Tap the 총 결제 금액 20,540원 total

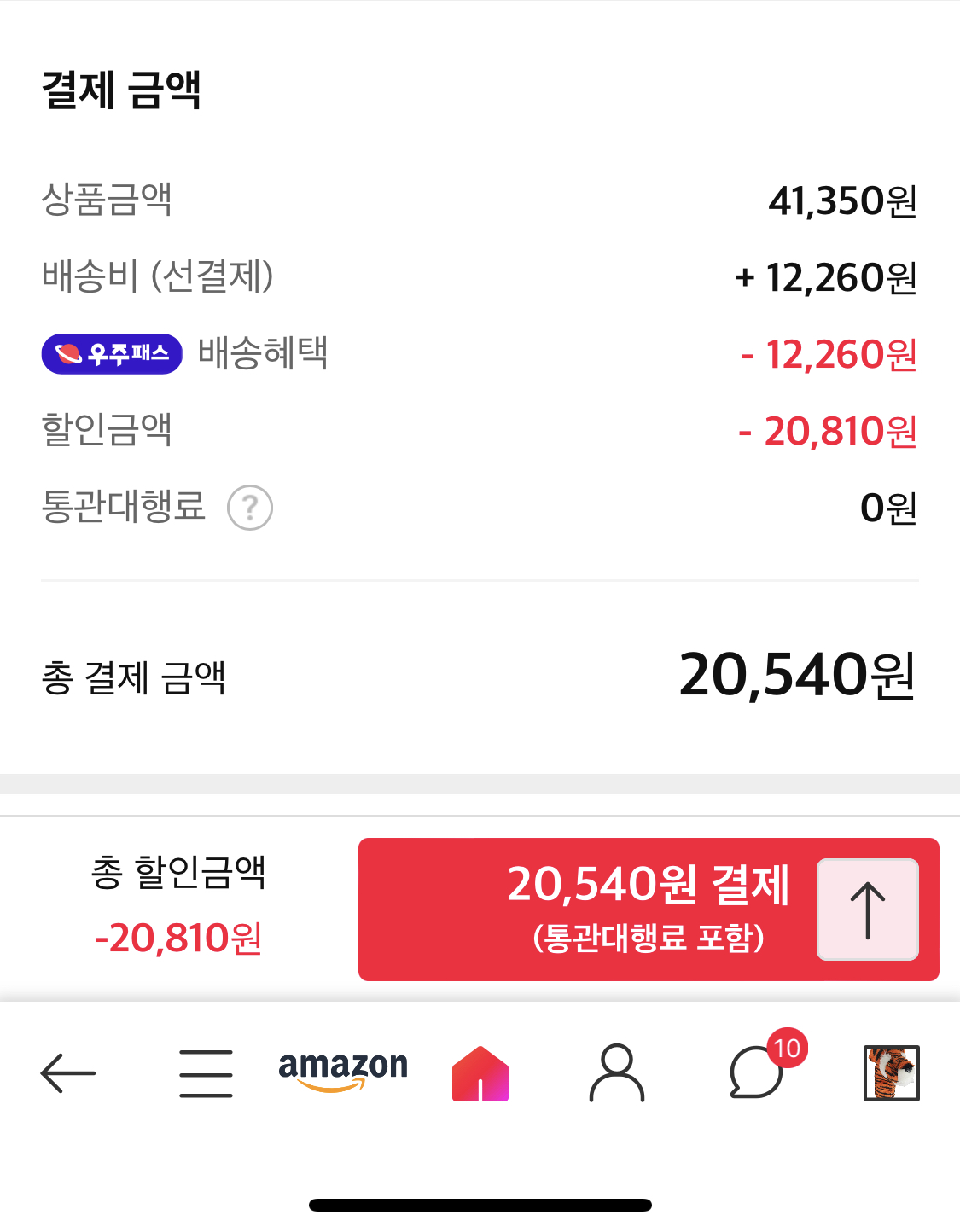pos(796,676)
